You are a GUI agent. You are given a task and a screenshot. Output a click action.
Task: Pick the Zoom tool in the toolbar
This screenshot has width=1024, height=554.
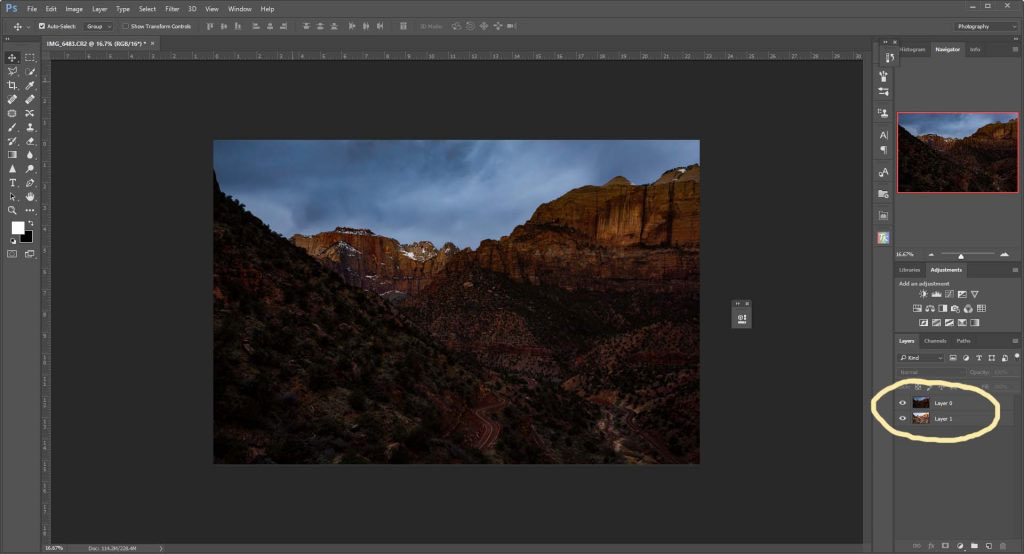(13, 211)
